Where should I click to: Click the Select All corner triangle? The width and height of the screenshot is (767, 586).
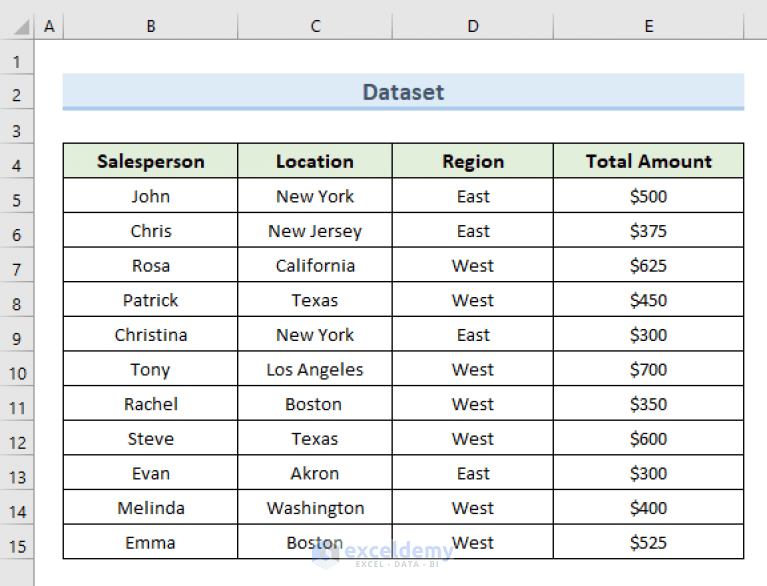tap(21, 27)
